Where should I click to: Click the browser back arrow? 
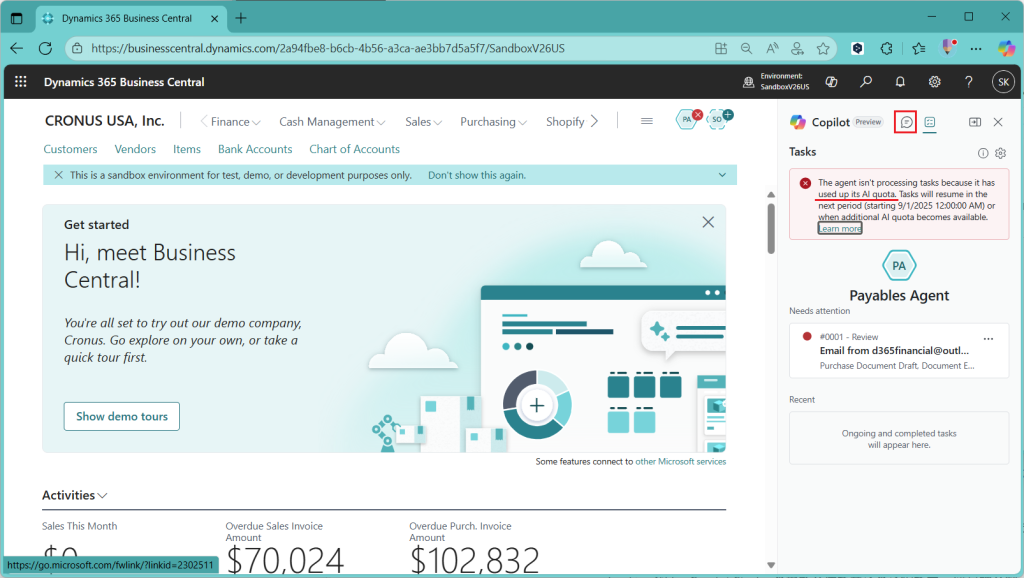coord(17,48)
